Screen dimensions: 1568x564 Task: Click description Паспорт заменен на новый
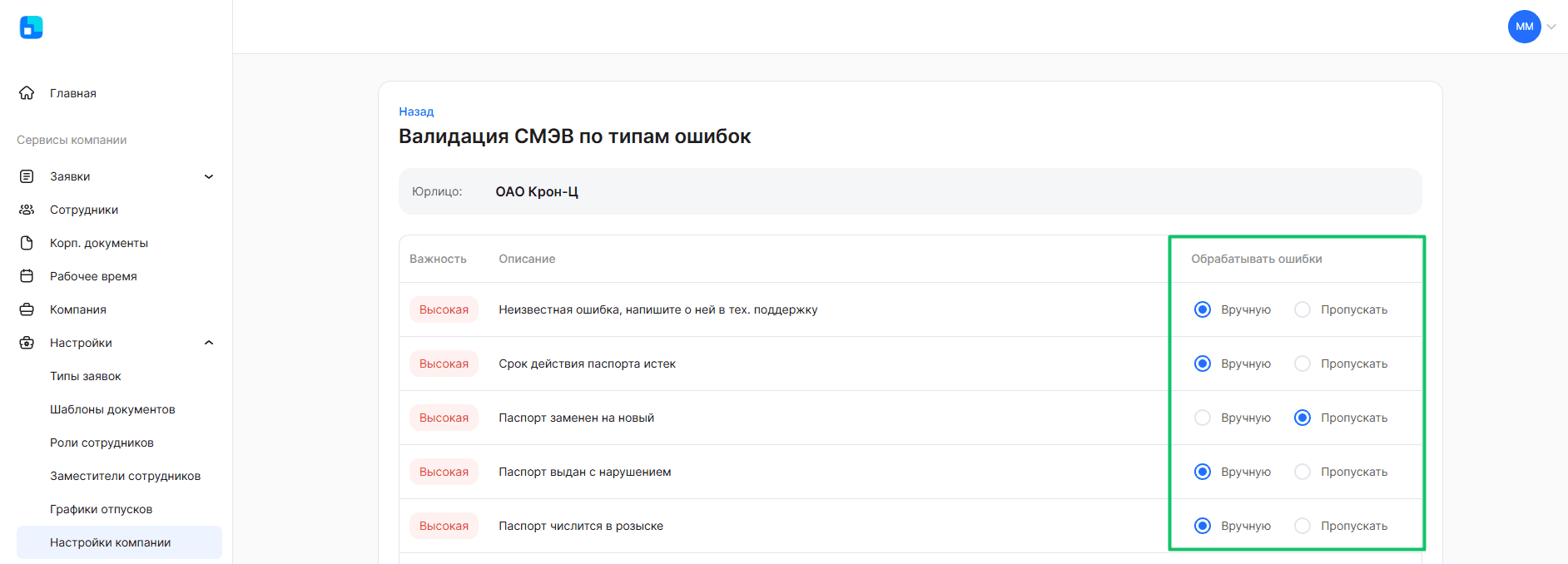(576, 418)
